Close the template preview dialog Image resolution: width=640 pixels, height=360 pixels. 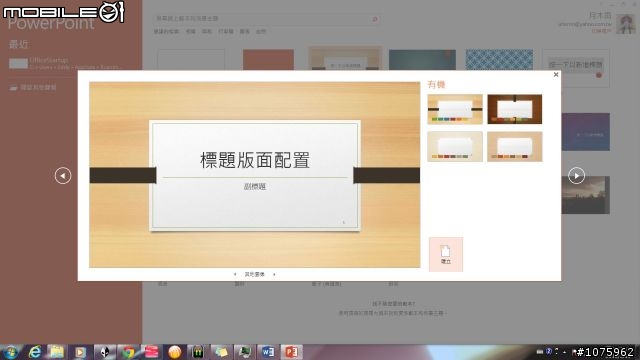tap(556, 75)
